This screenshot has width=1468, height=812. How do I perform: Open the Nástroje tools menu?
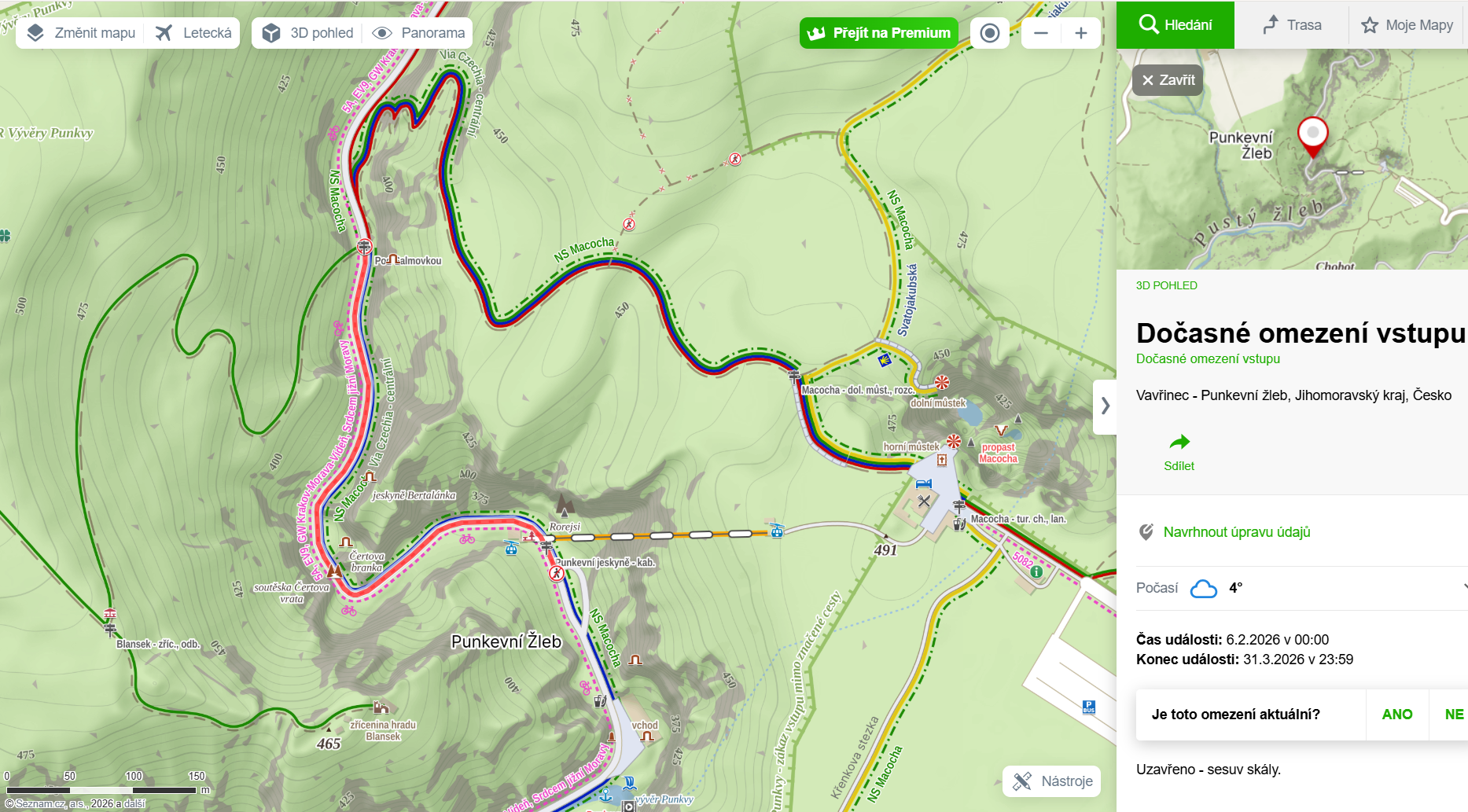coord(1052,781)
